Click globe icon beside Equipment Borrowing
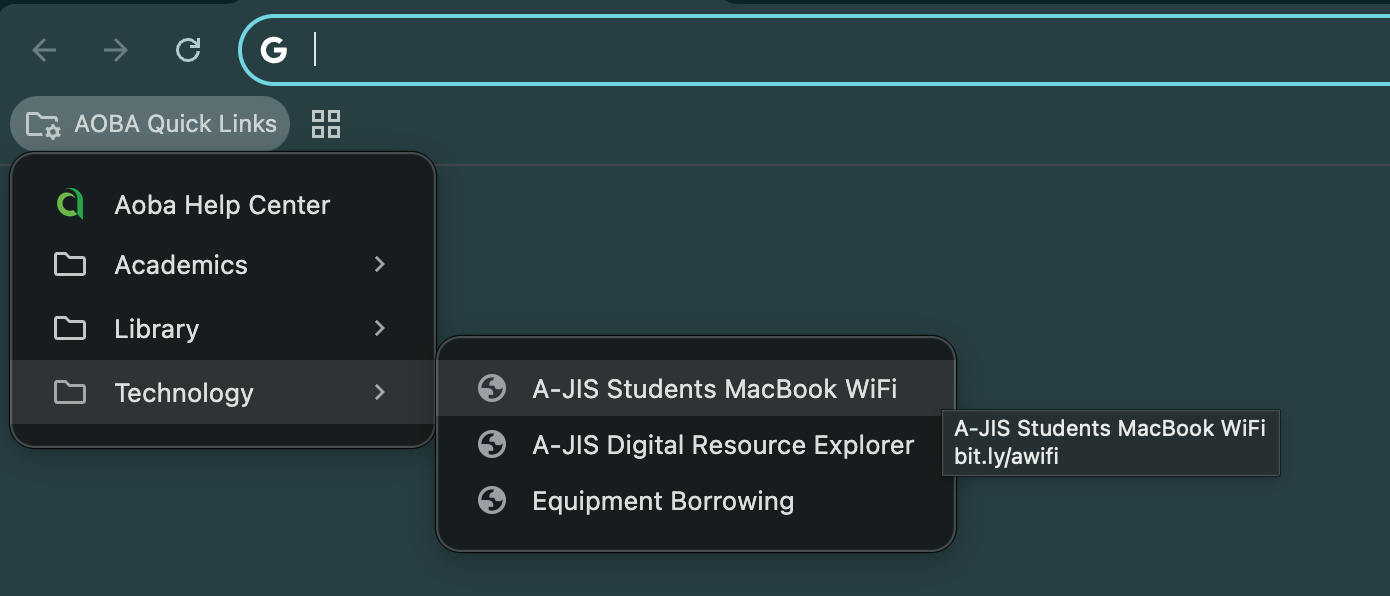 click(x=491, y=500)
